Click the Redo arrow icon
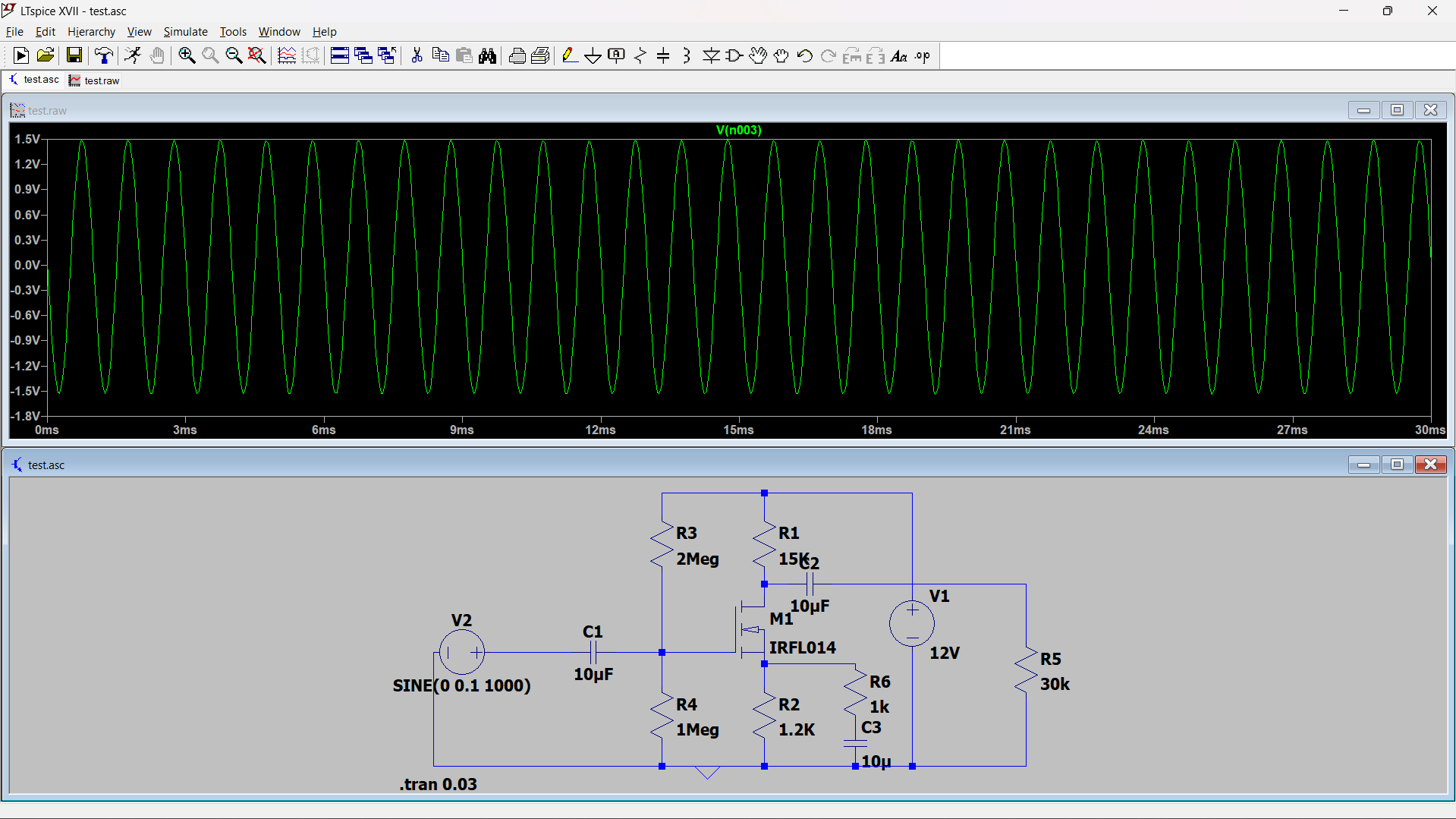1456x819 pixels. click(829, 55)
